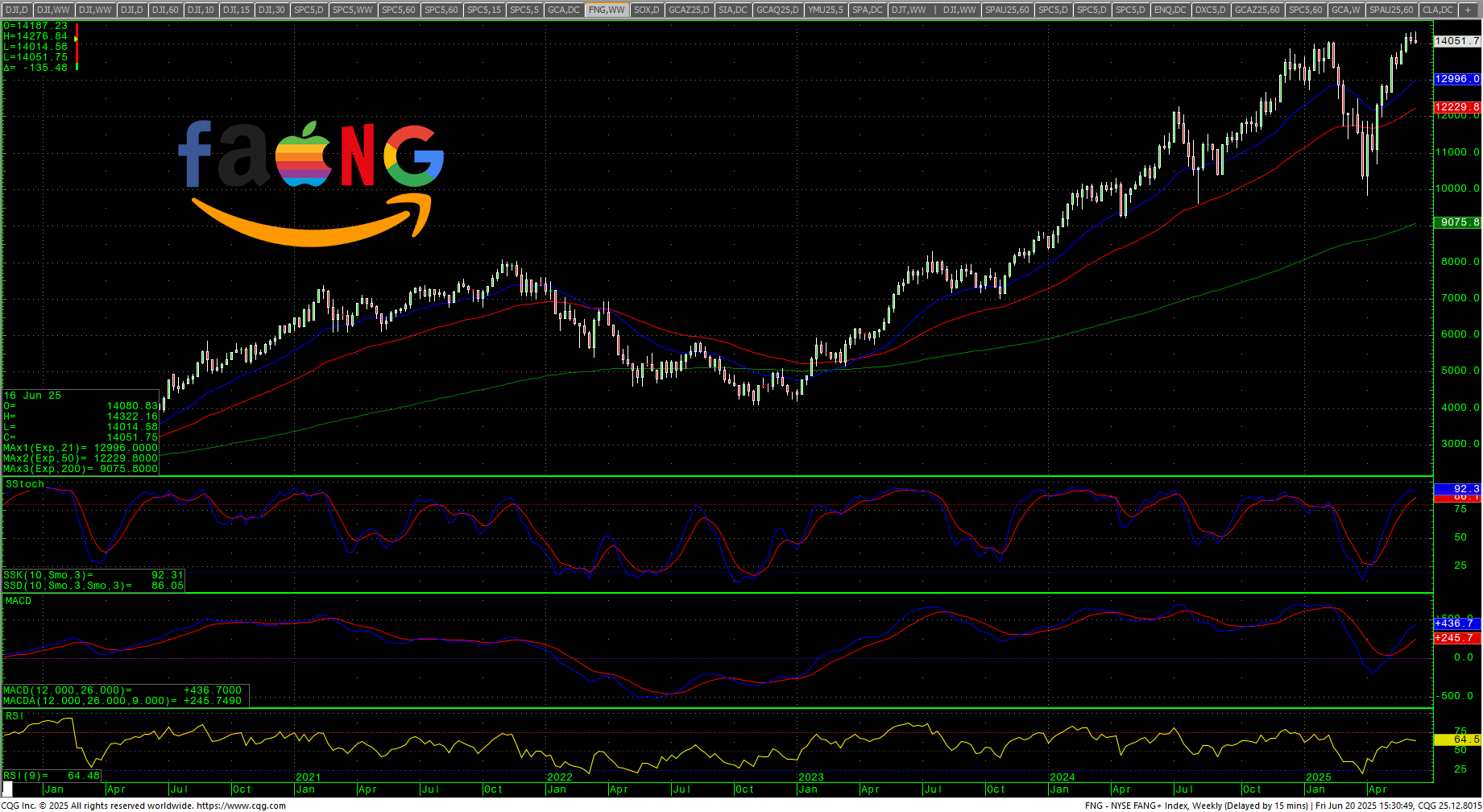Click the 16 Jun 25 date header

(x=32, y=396)
